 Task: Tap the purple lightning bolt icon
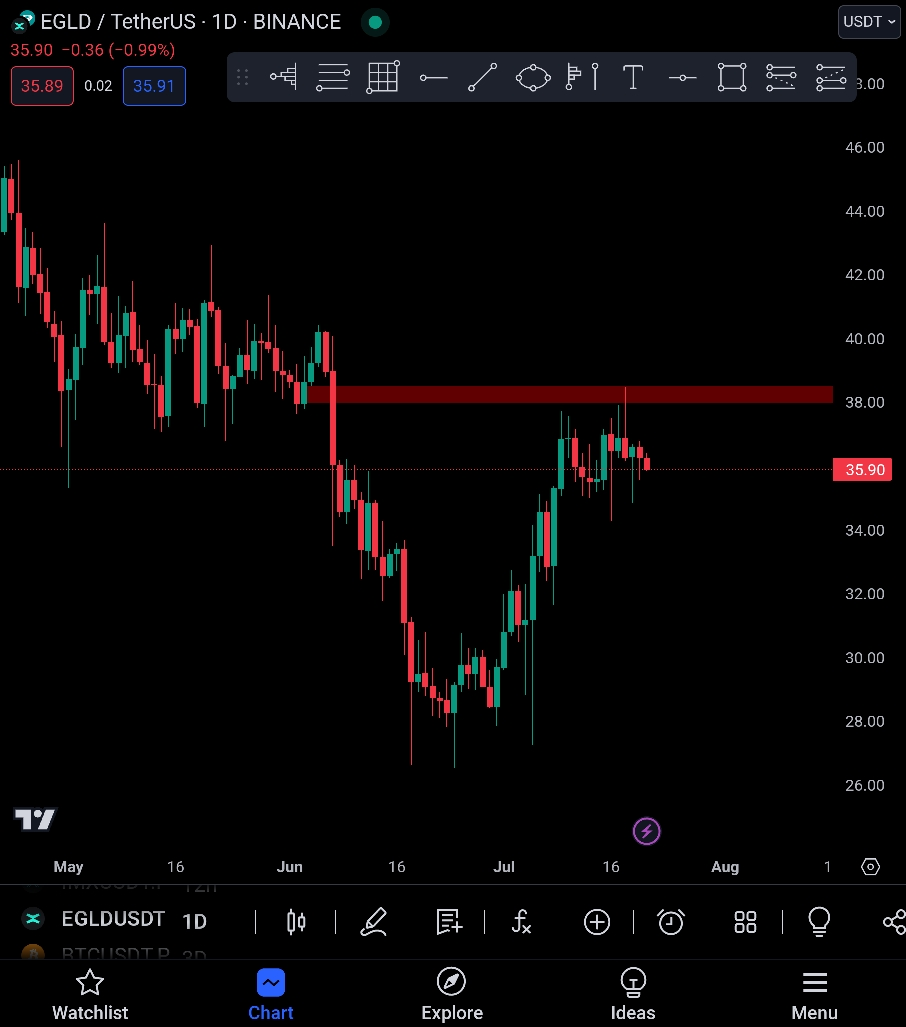coord(647,831)
